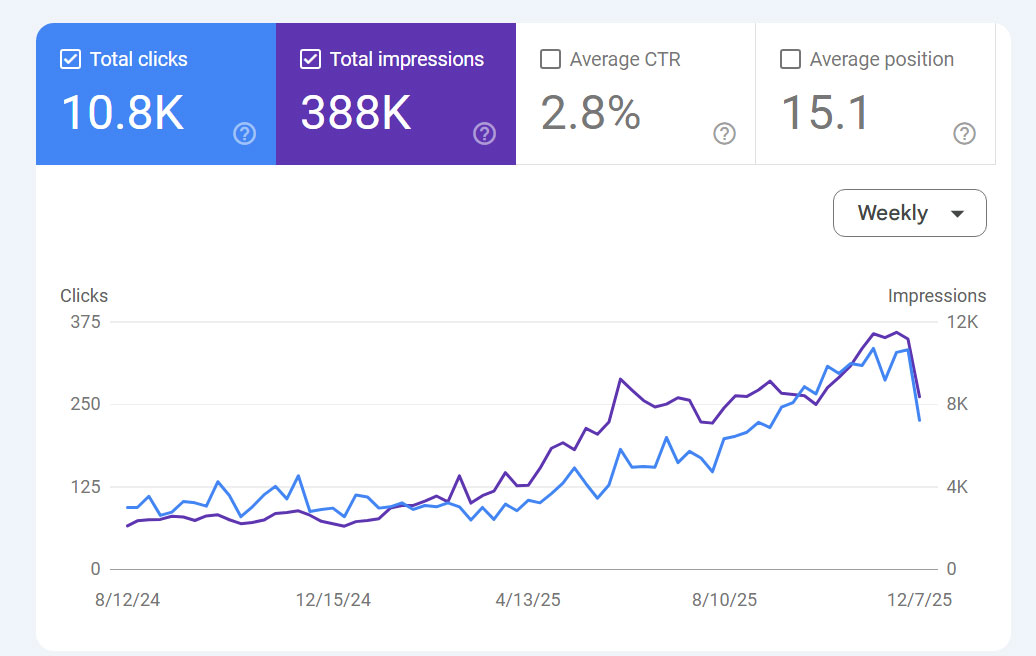
Task: Click the help icon on Total clicks card
Action: tap(244, 133)
